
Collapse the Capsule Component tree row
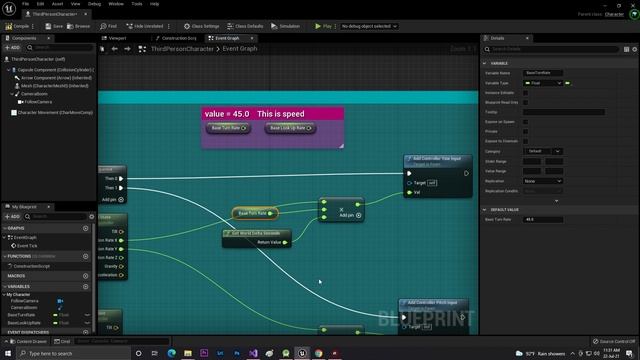(x=8, y=70)
